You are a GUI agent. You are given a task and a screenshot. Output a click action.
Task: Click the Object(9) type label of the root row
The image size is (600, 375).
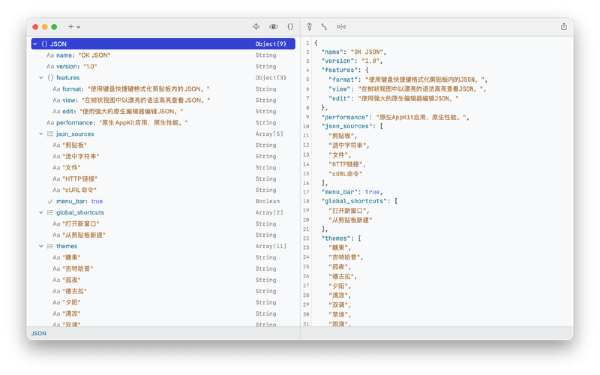point(271,44)
